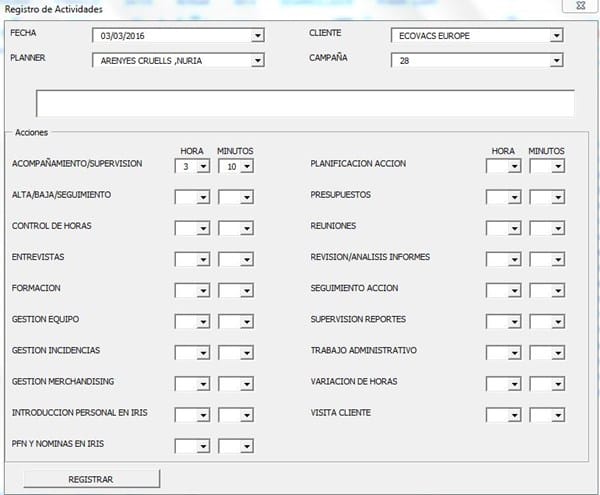Open MINUTOS dropdown for FORMACION
This screenshot has height=495, width=600.
point(247,291)
